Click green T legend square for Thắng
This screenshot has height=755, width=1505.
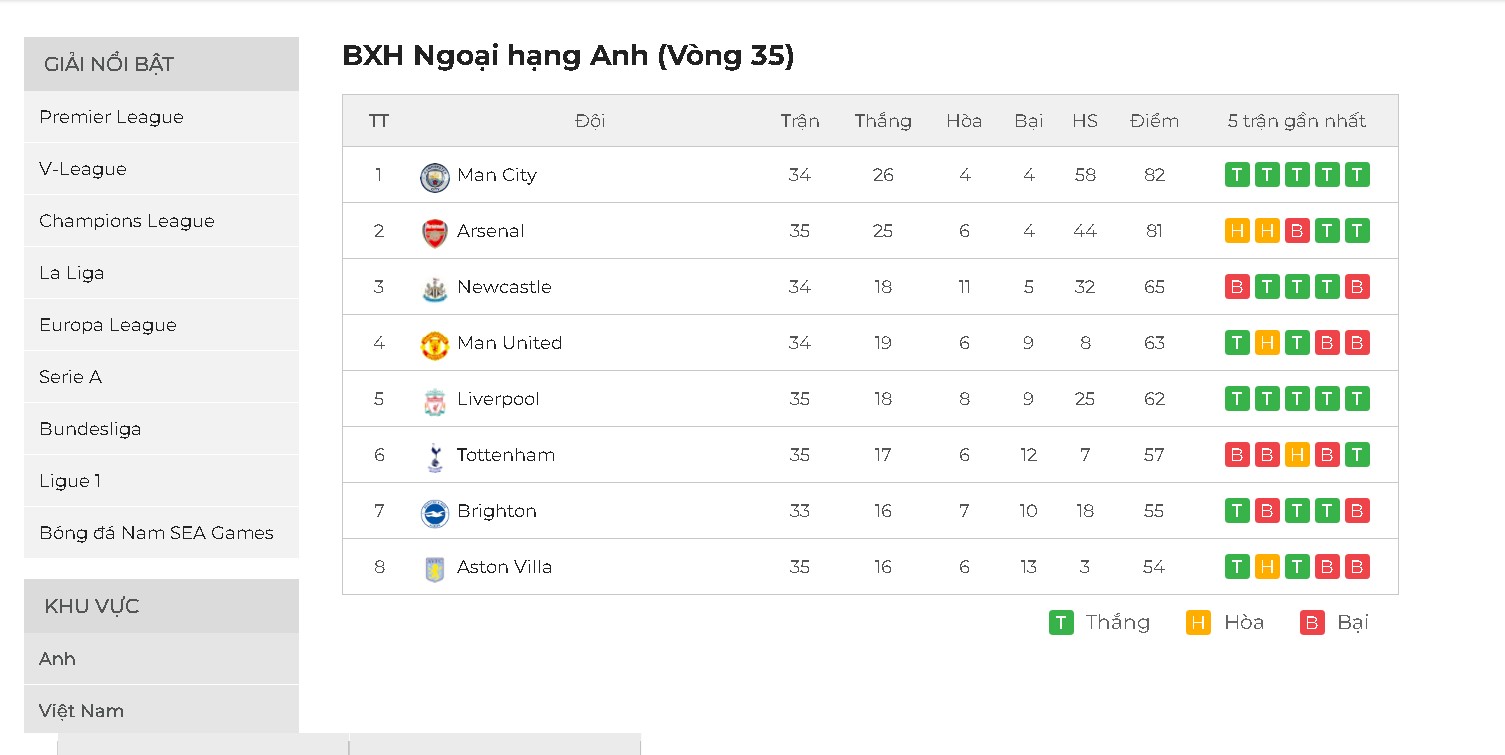click(1061, 623)
